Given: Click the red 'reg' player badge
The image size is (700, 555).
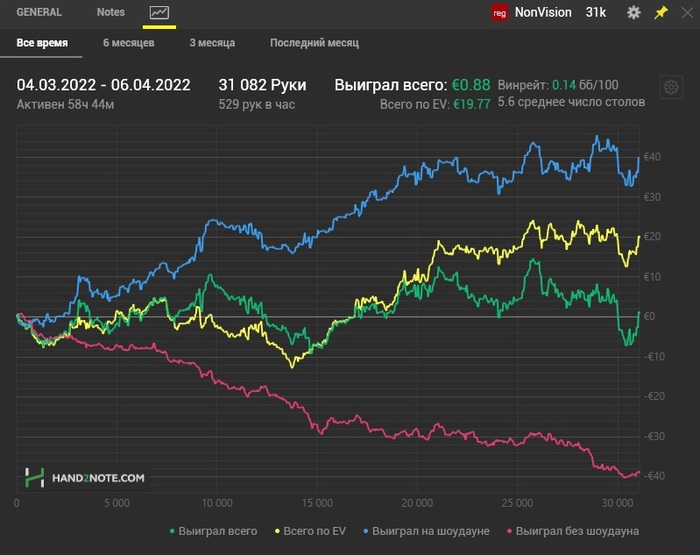Looking at the screenshot, I should pyautogui.click(x=501, y=13).
